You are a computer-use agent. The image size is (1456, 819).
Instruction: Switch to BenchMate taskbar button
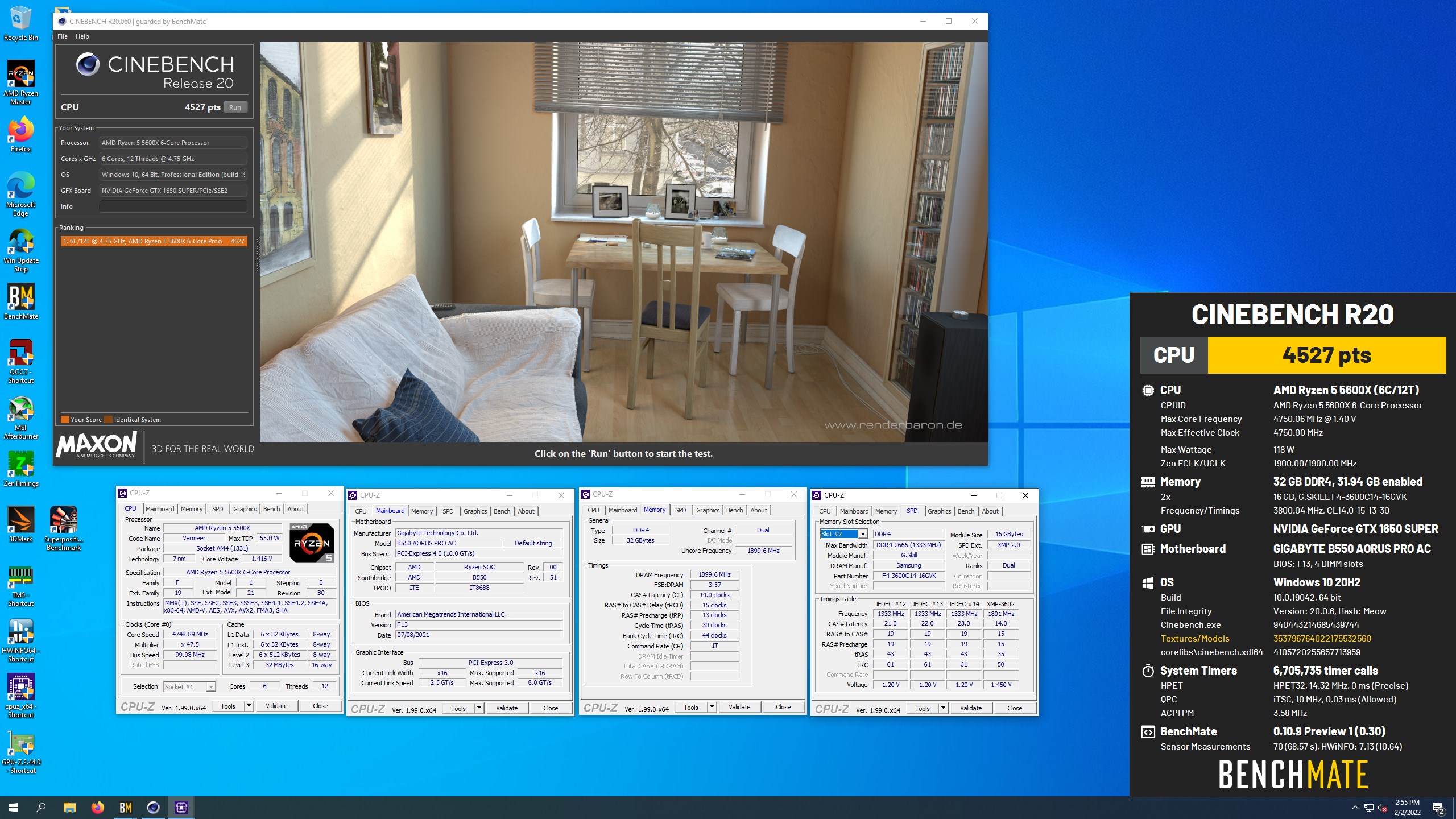(125, 807)
